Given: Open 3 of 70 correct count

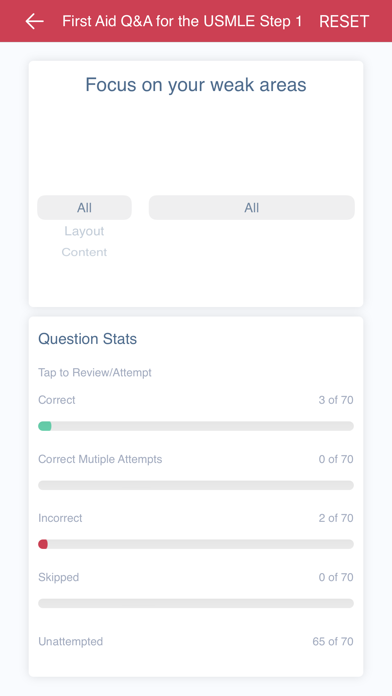Looking at the screenshot, I should coord(336,400).
